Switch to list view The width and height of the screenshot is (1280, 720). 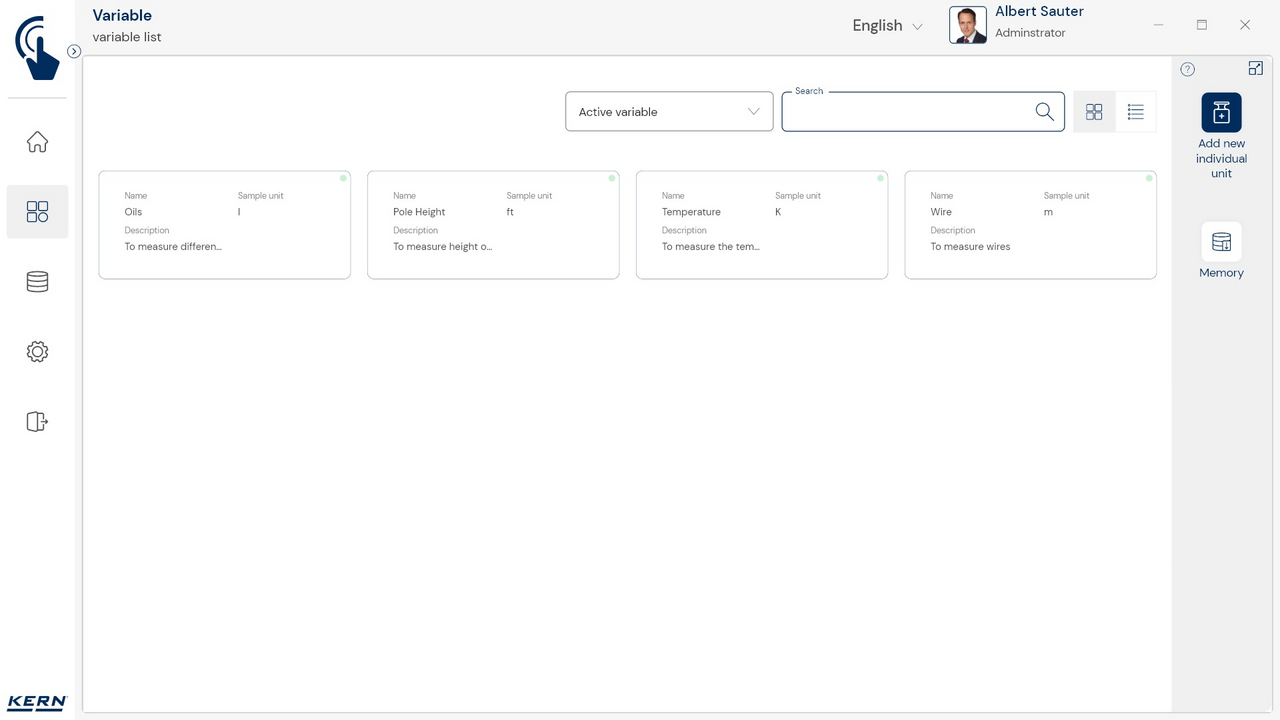point(1135,112)
